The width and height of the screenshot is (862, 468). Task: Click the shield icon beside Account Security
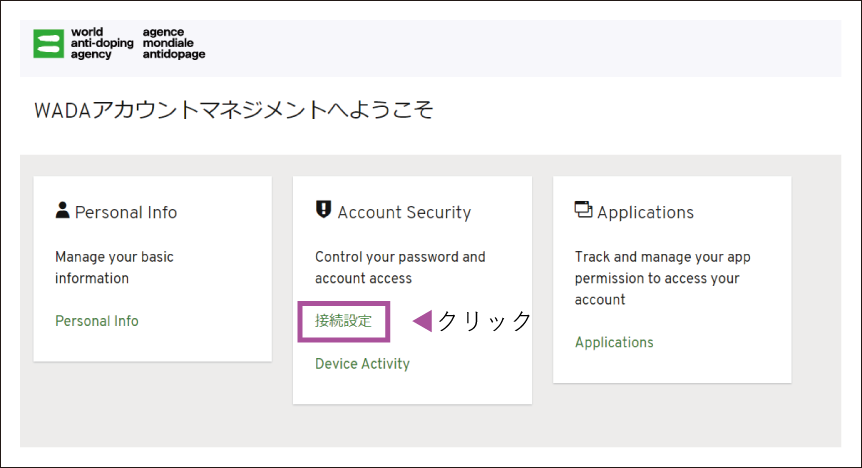coord(323,210)
